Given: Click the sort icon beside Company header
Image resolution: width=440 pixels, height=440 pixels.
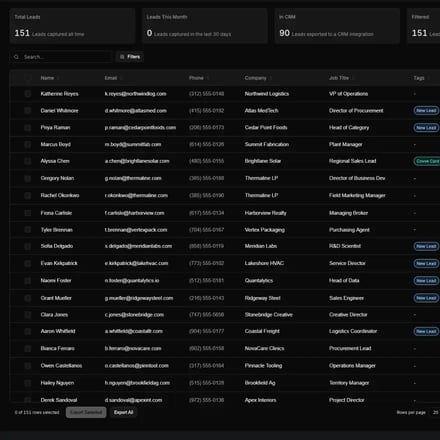Looking at the screenshot, I should click(271, 78).
